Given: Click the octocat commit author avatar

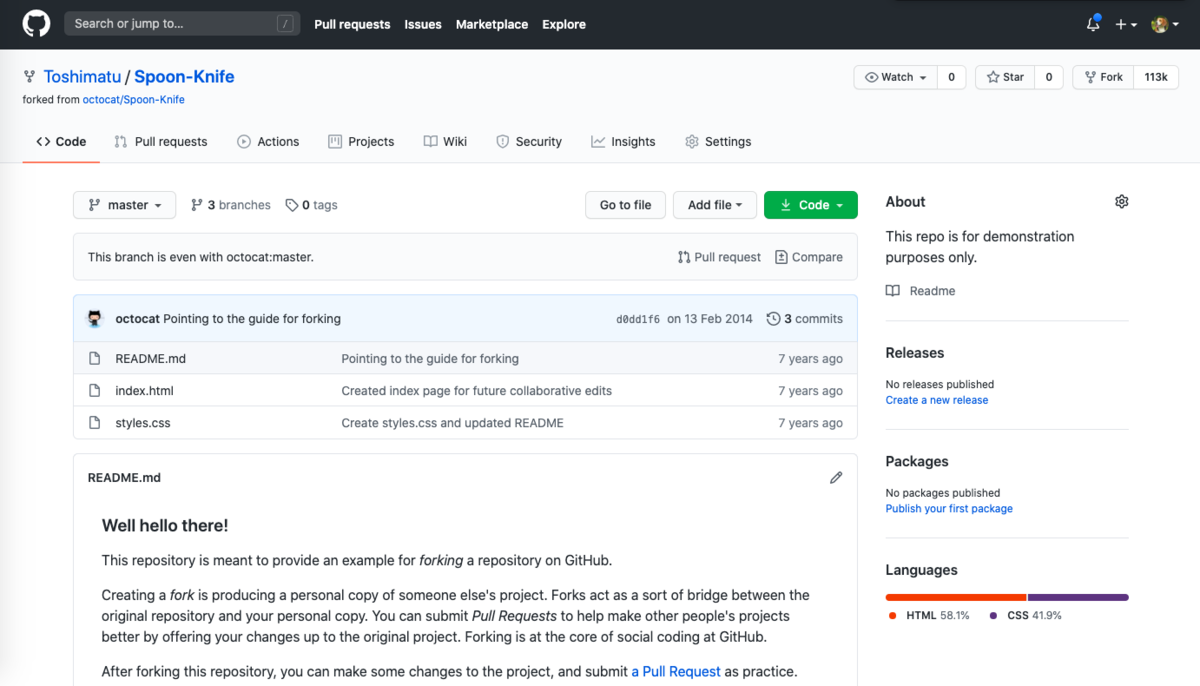Looking at the screenshot, I should coord(95,319).
